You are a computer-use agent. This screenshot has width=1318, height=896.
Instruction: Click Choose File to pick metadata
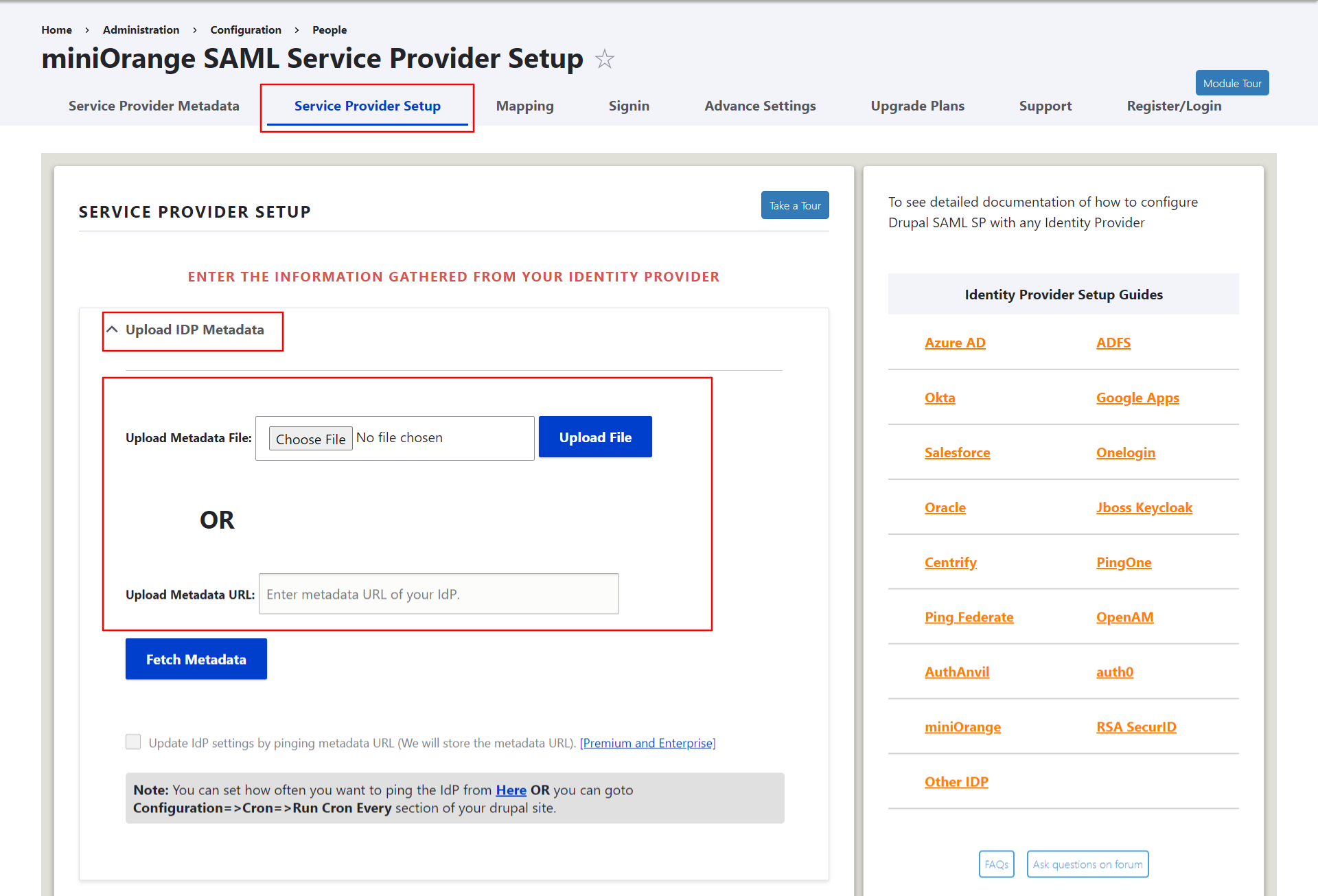(310, 439)
